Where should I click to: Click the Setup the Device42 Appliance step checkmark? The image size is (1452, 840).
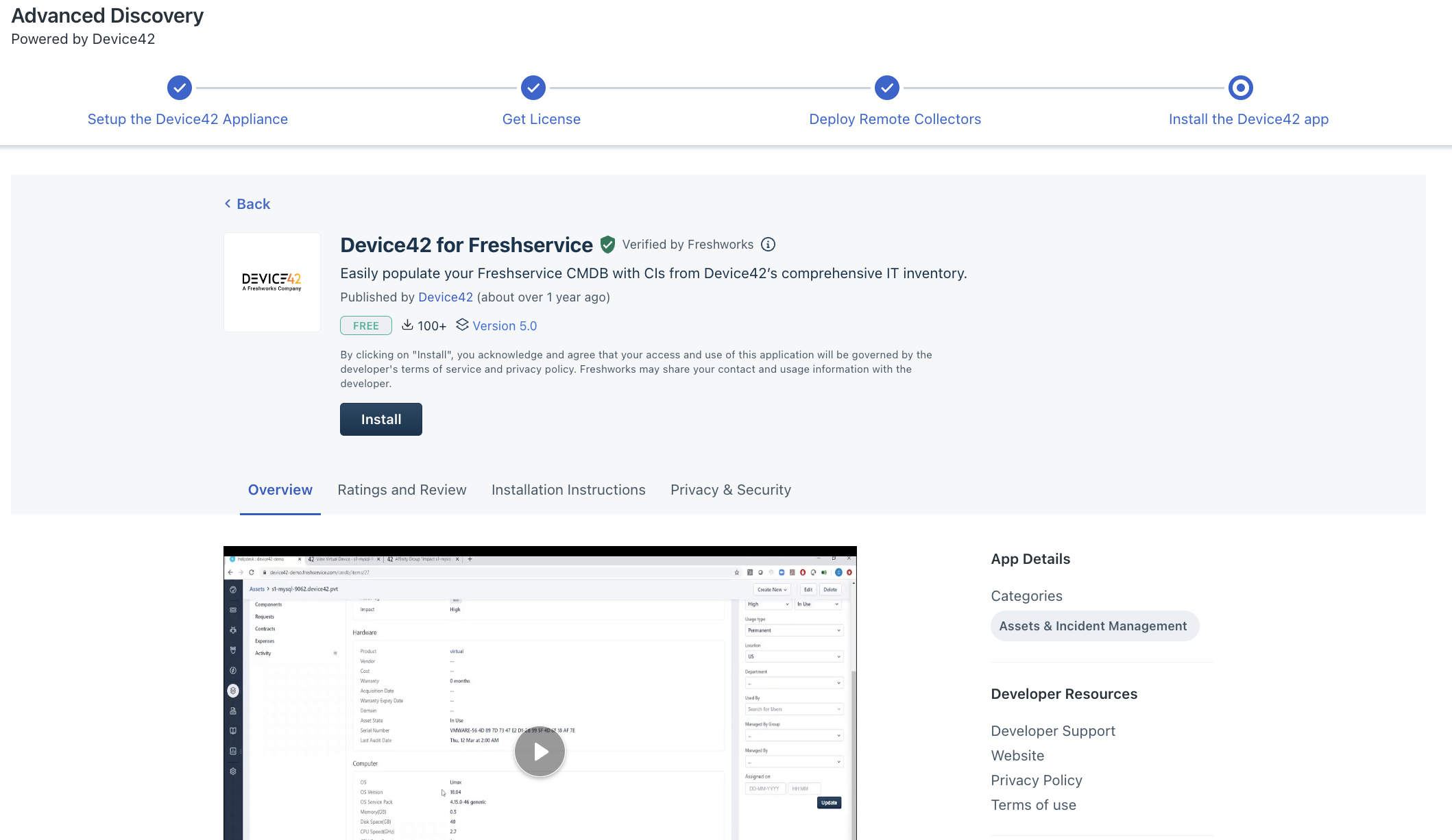click(180, 88)
